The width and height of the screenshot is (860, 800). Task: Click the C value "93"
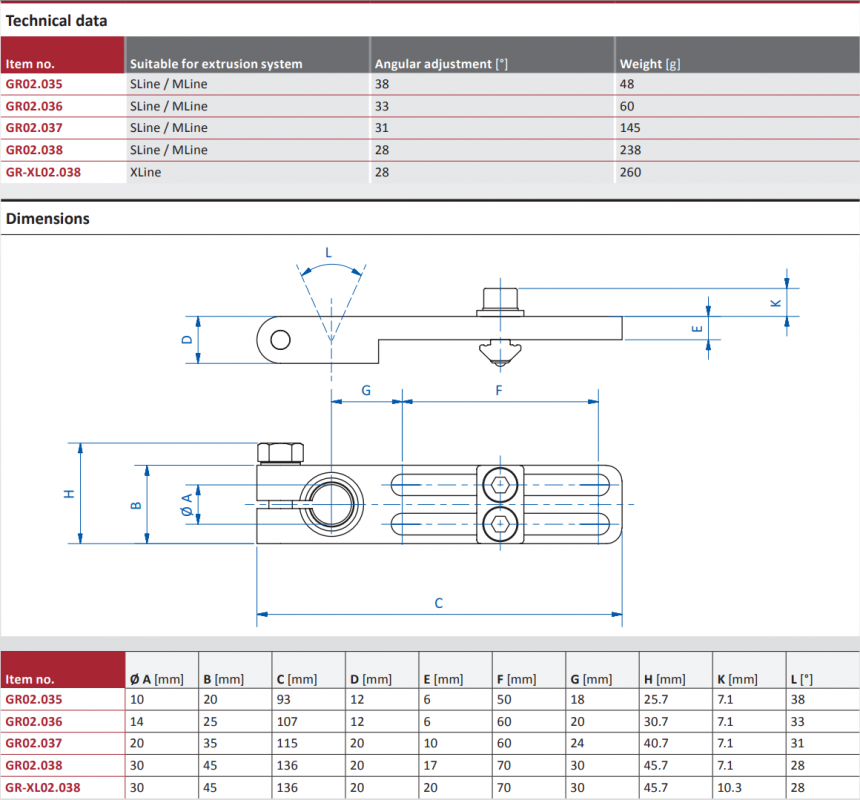(284, 700)
